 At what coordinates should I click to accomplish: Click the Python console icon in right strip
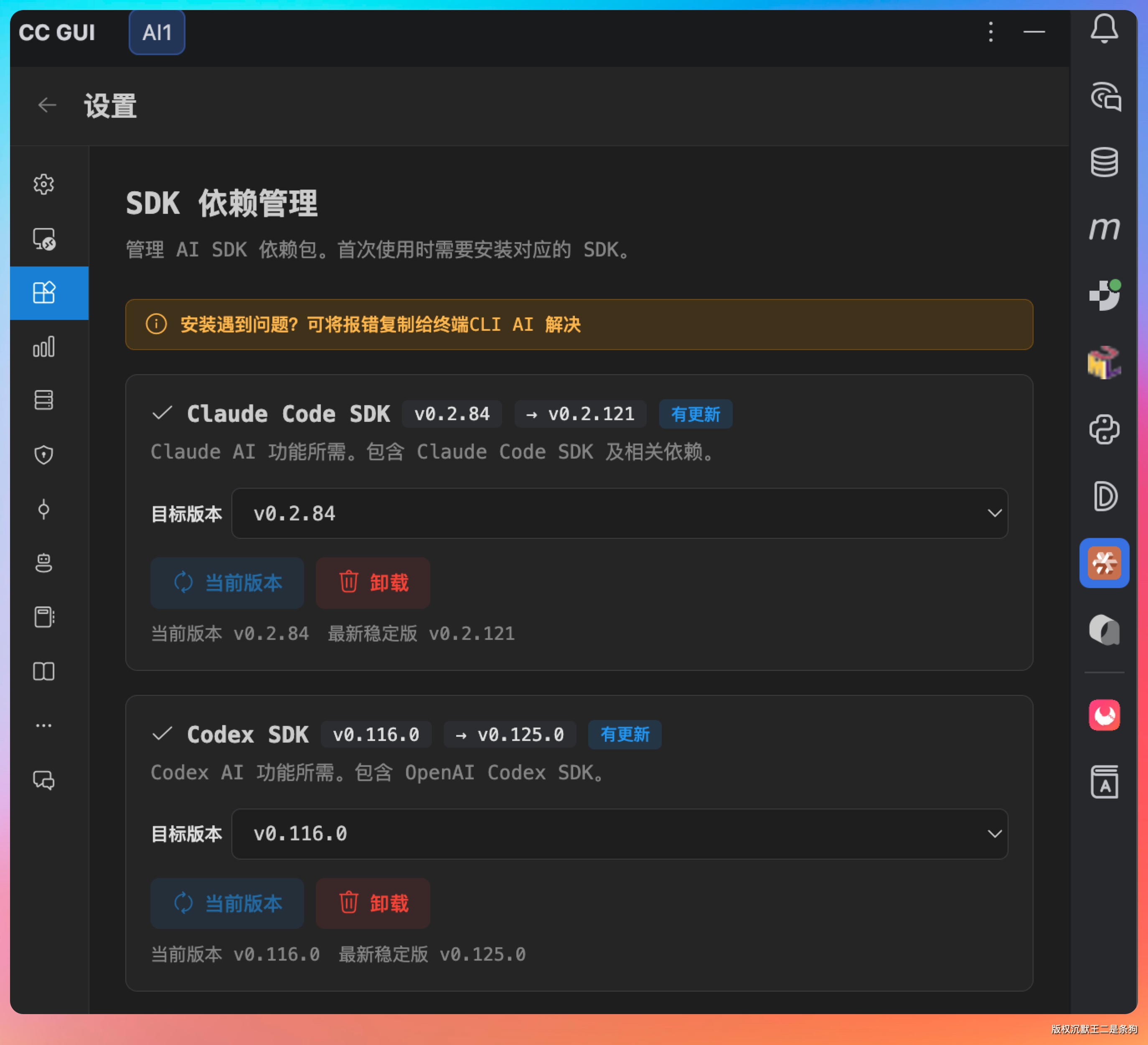[x=1104, y=429]
